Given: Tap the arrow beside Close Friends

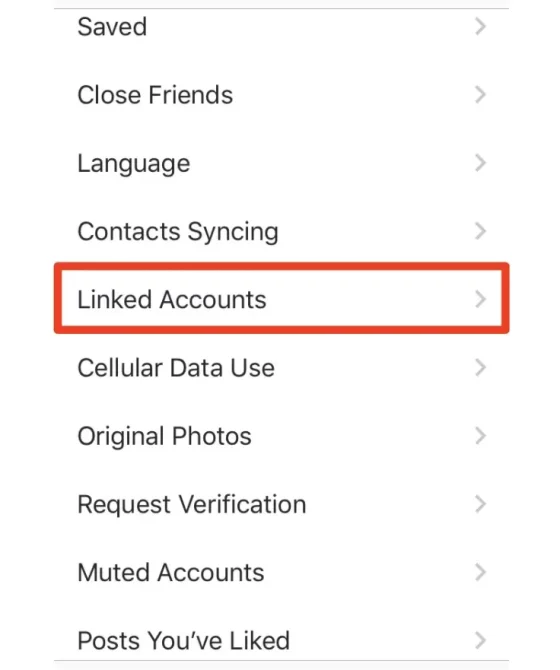Looking at the screenshot, I should [x=481, y=94].
